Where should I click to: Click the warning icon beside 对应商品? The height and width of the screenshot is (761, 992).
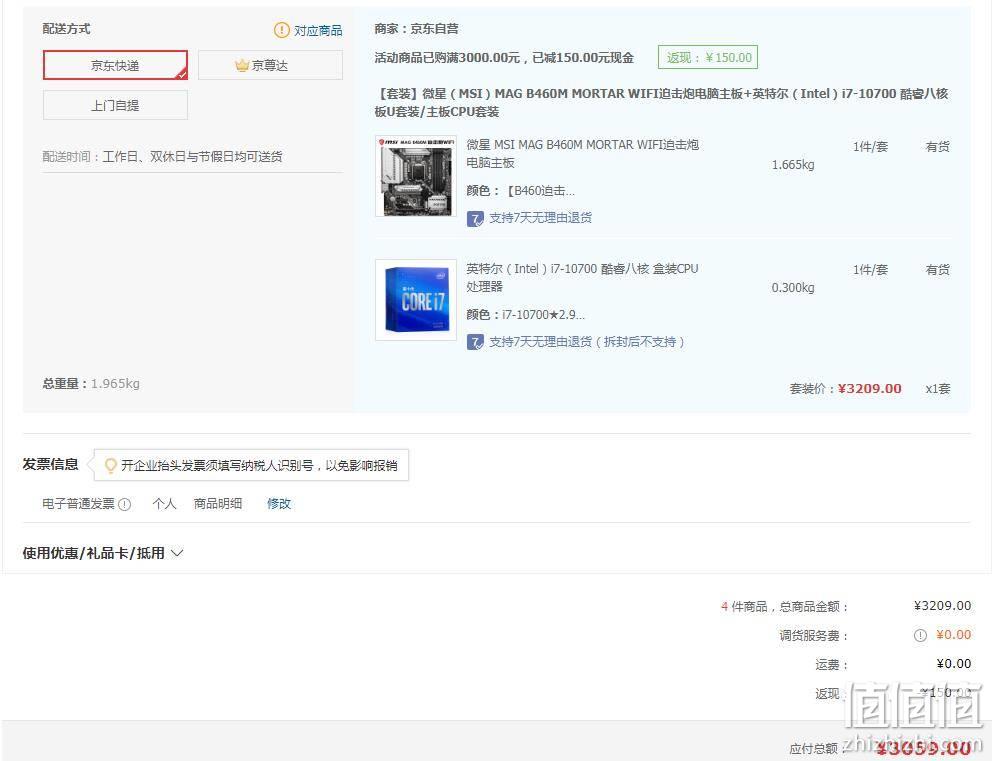pos(282,30)
